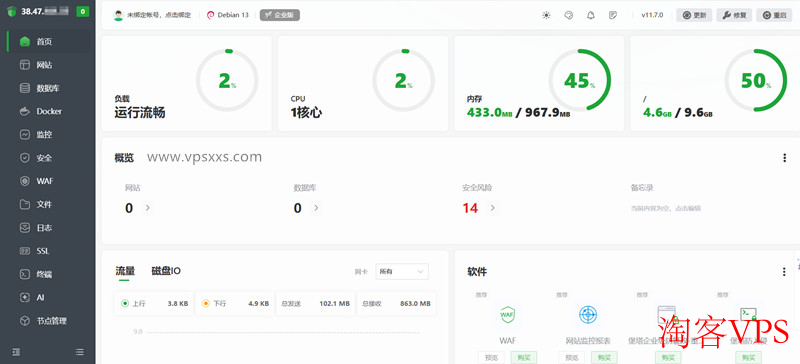Click 预览 under 网站监控报表
This screenshot has height=364, width=800.
[x=571, y=357]
